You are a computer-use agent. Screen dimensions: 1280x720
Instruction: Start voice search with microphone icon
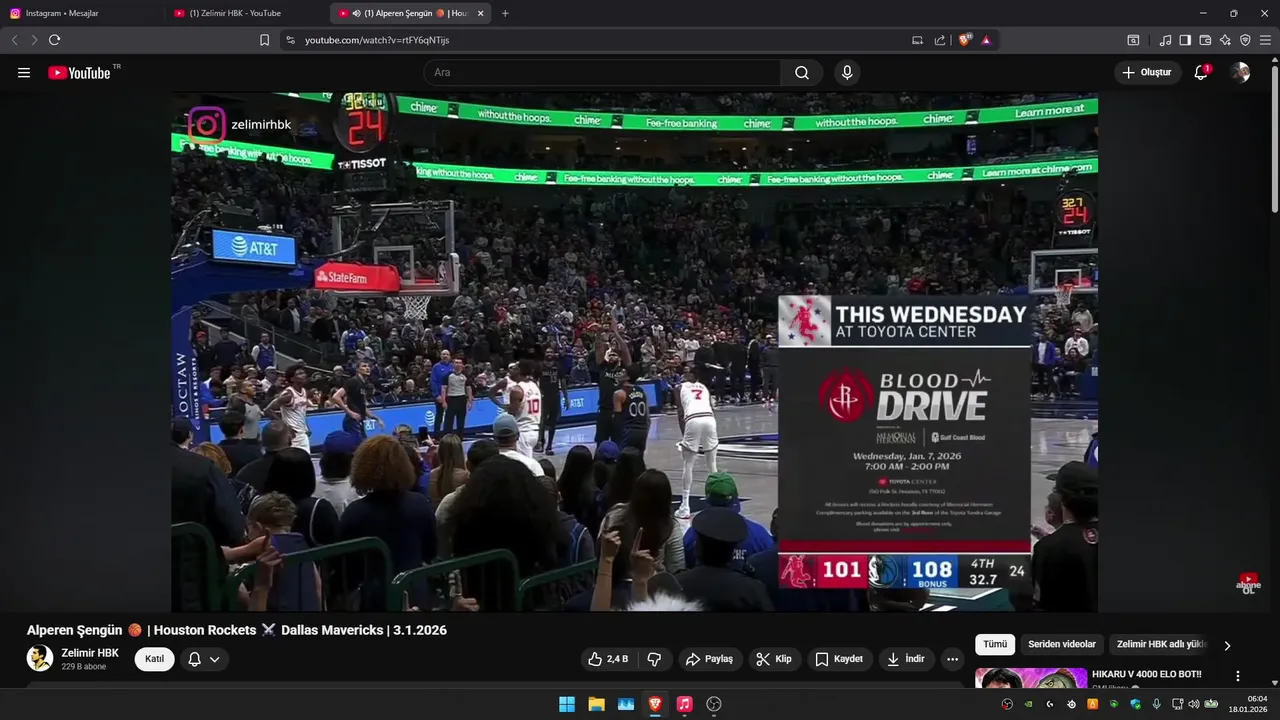click(847, 72)
